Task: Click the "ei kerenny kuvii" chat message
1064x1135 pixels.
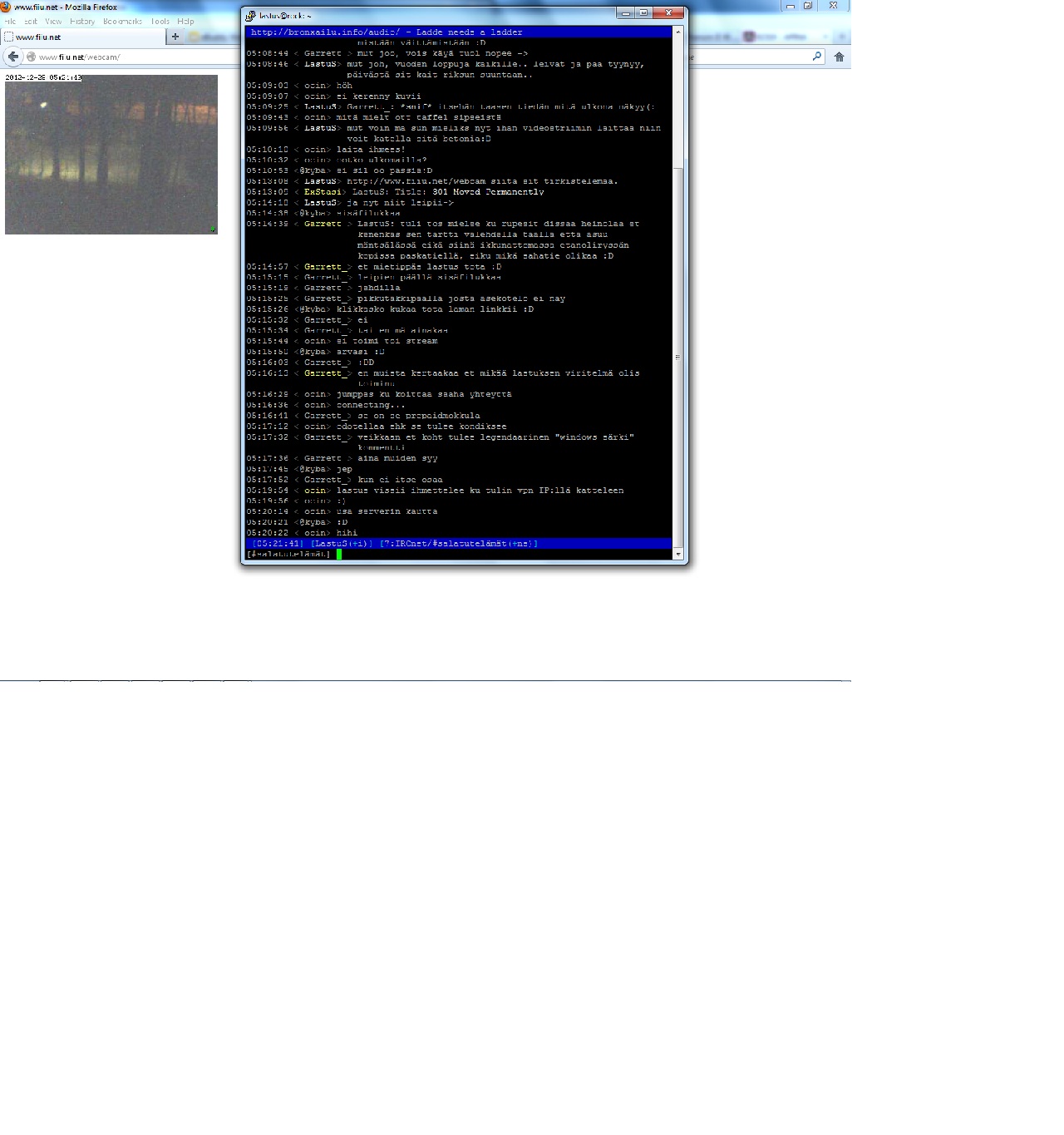Action: [x=379, y=96]
